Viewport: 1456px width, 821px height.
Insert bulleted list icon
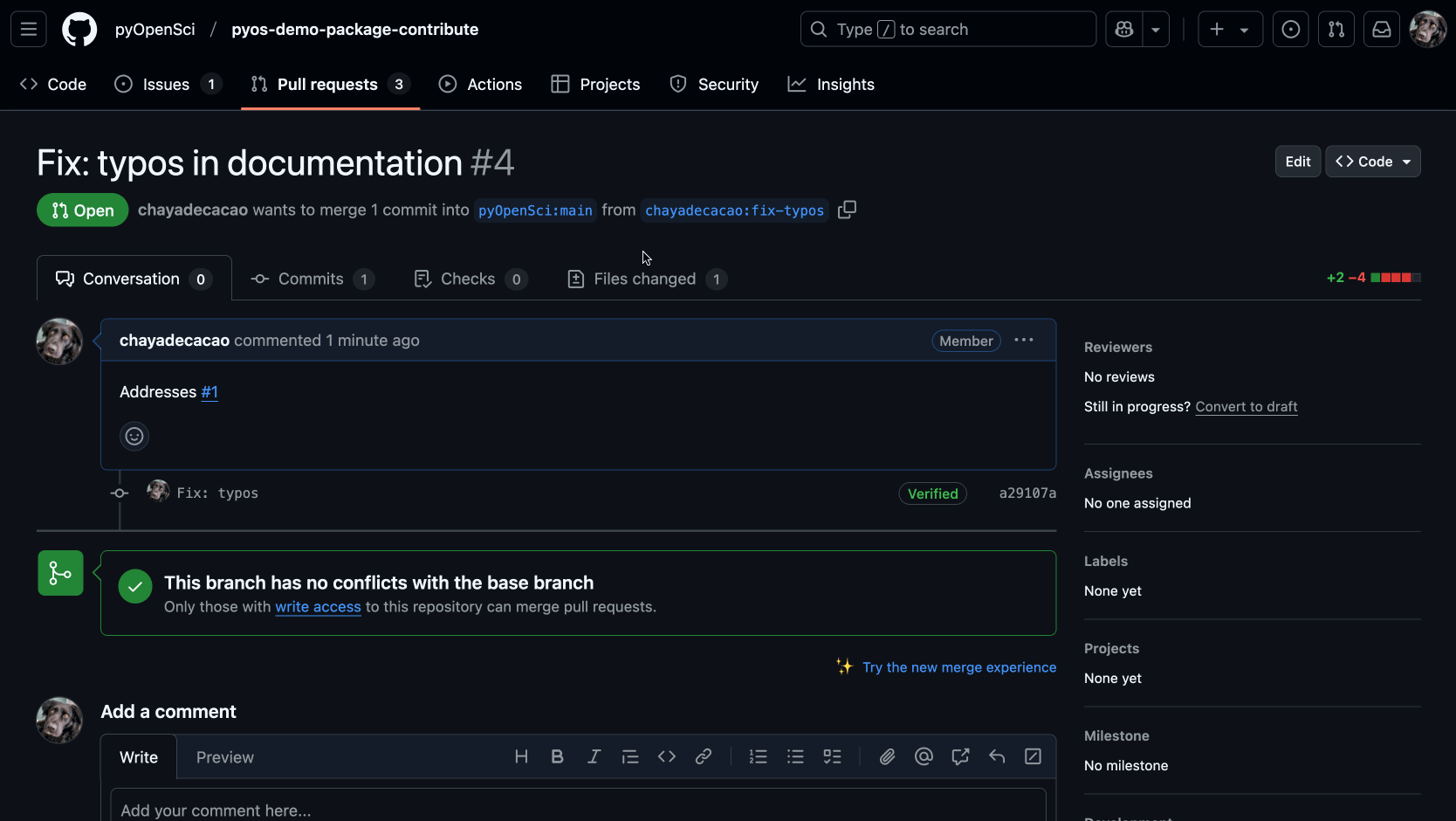[795, 756]
